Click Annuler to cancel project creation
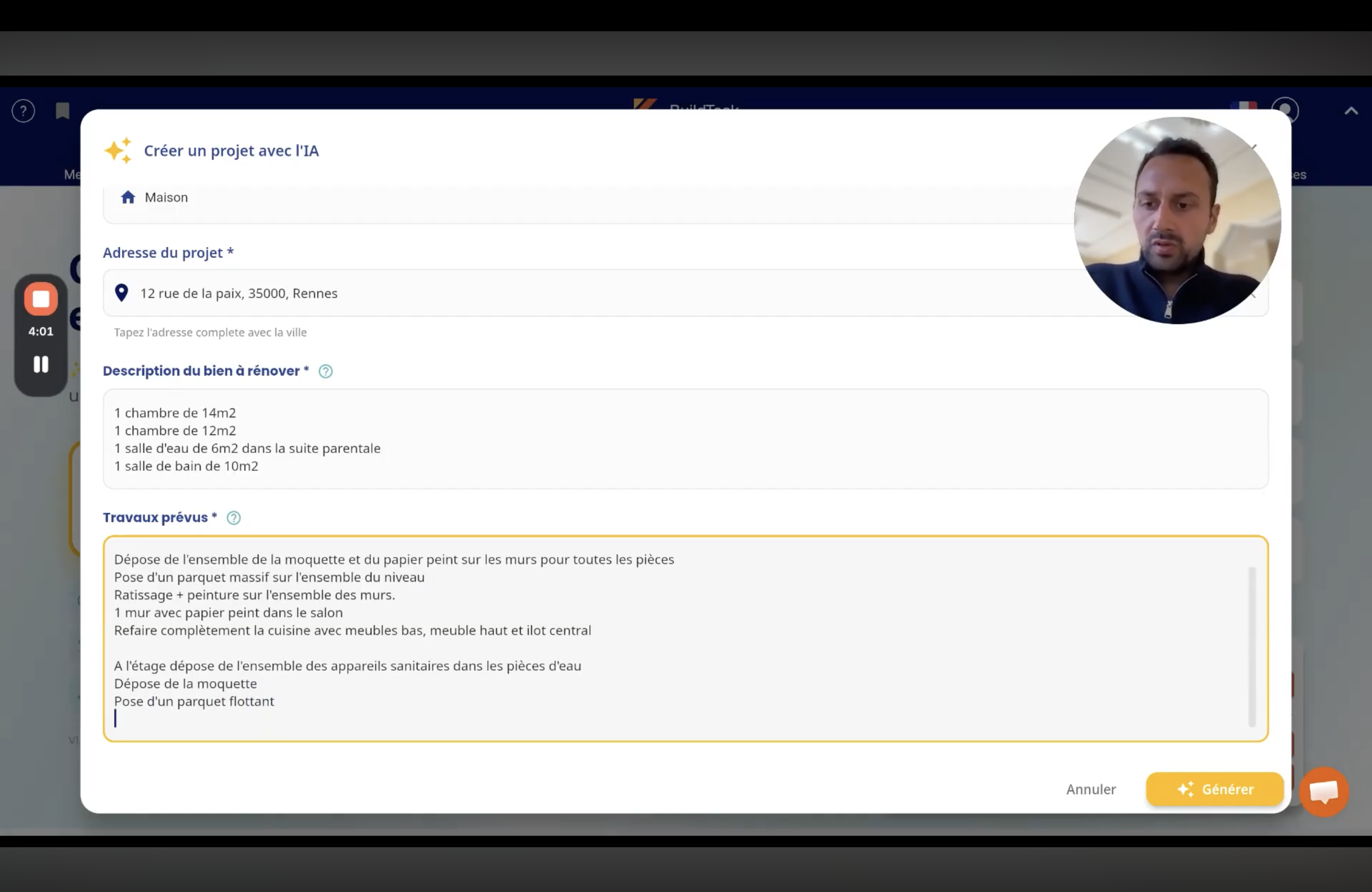Screen dimensions: 1372x892 click(1091, 789)
